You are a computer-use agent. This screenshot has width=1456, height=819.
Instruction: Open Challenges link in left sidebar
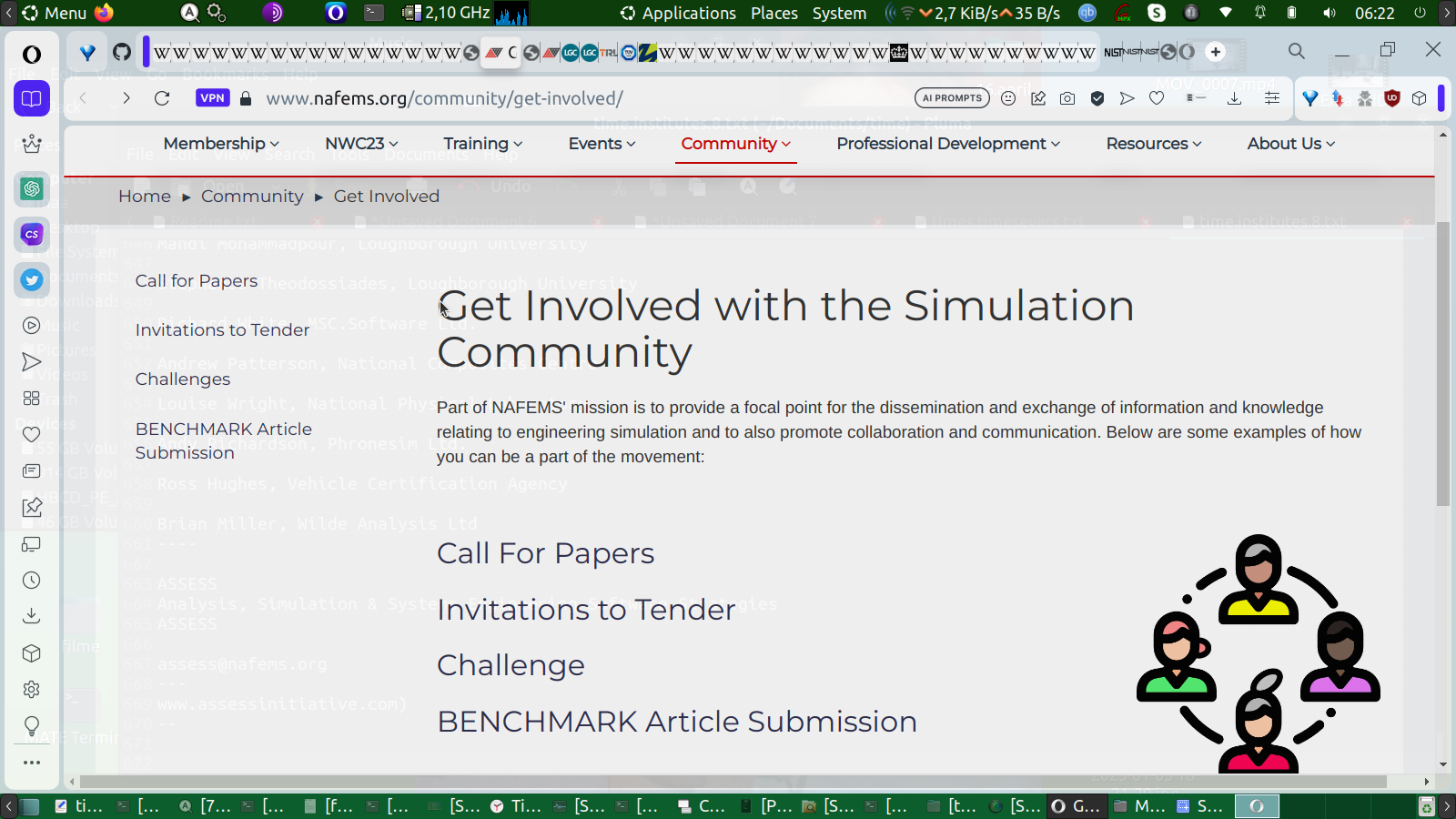[183, 379]
